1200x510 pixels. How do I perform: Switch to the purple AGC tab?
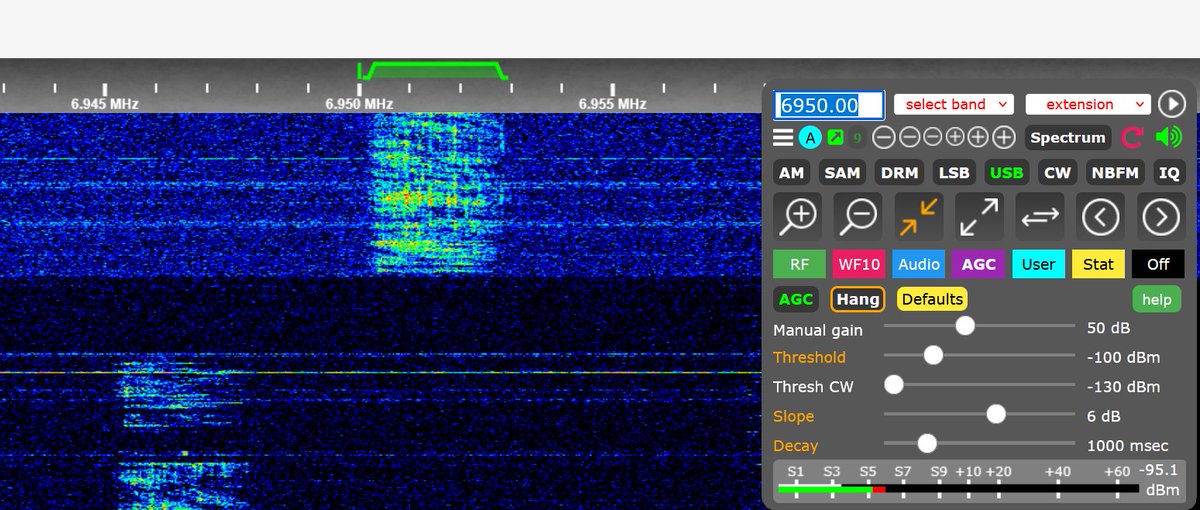point(979,264)
